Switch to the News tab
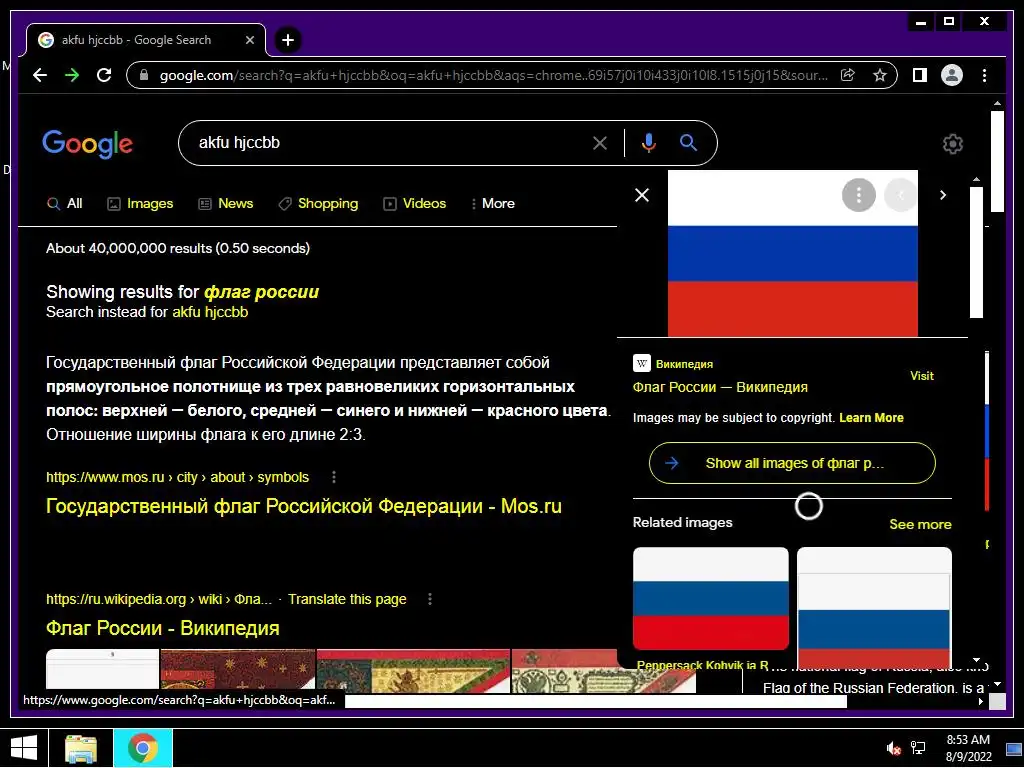 (x=226, y=204)
